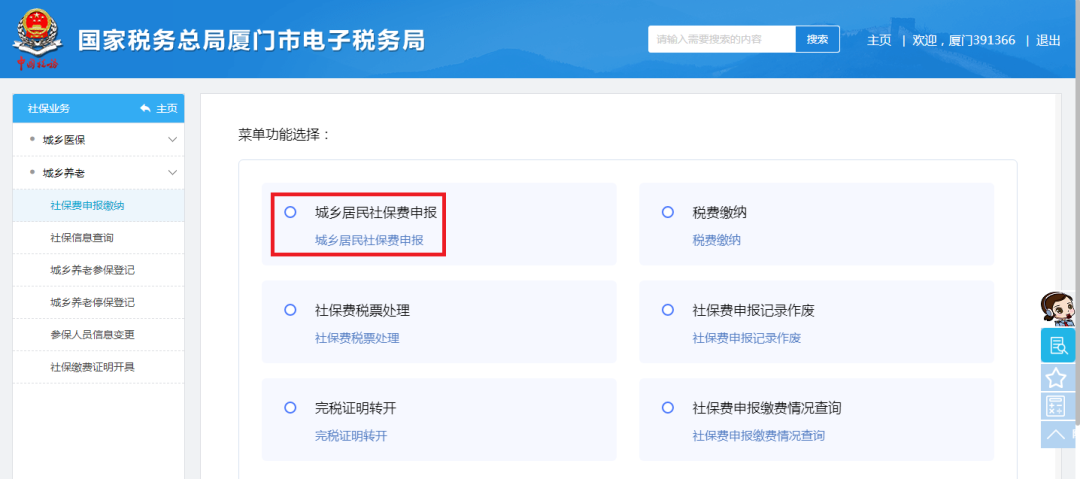Select the 城乡居民社保费申报 radio circle

coord(290,212)
